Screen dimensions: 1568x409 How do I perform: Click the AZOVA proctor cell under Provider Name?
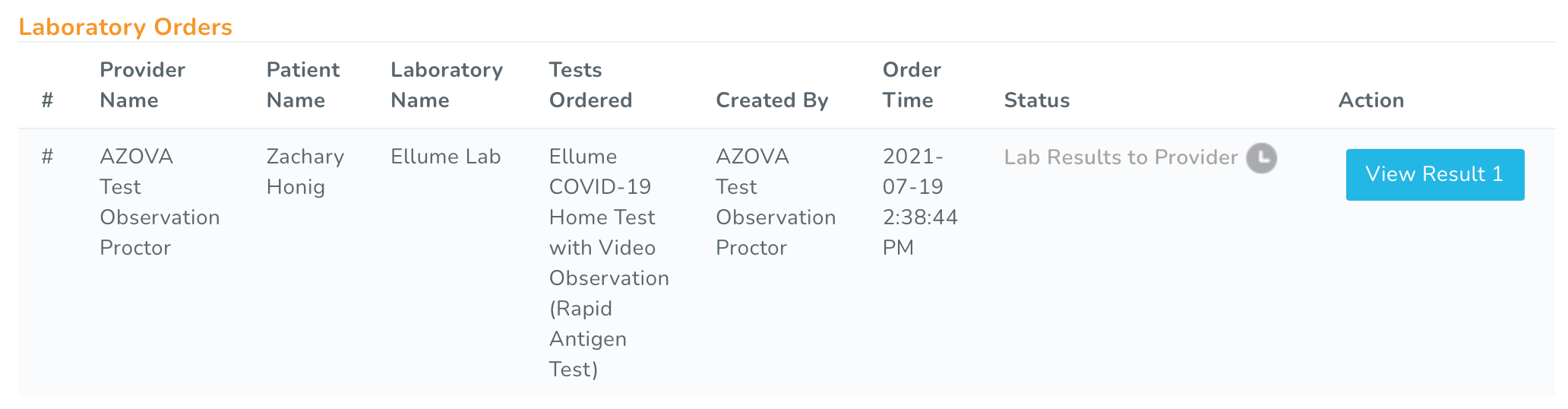point(159,202)
